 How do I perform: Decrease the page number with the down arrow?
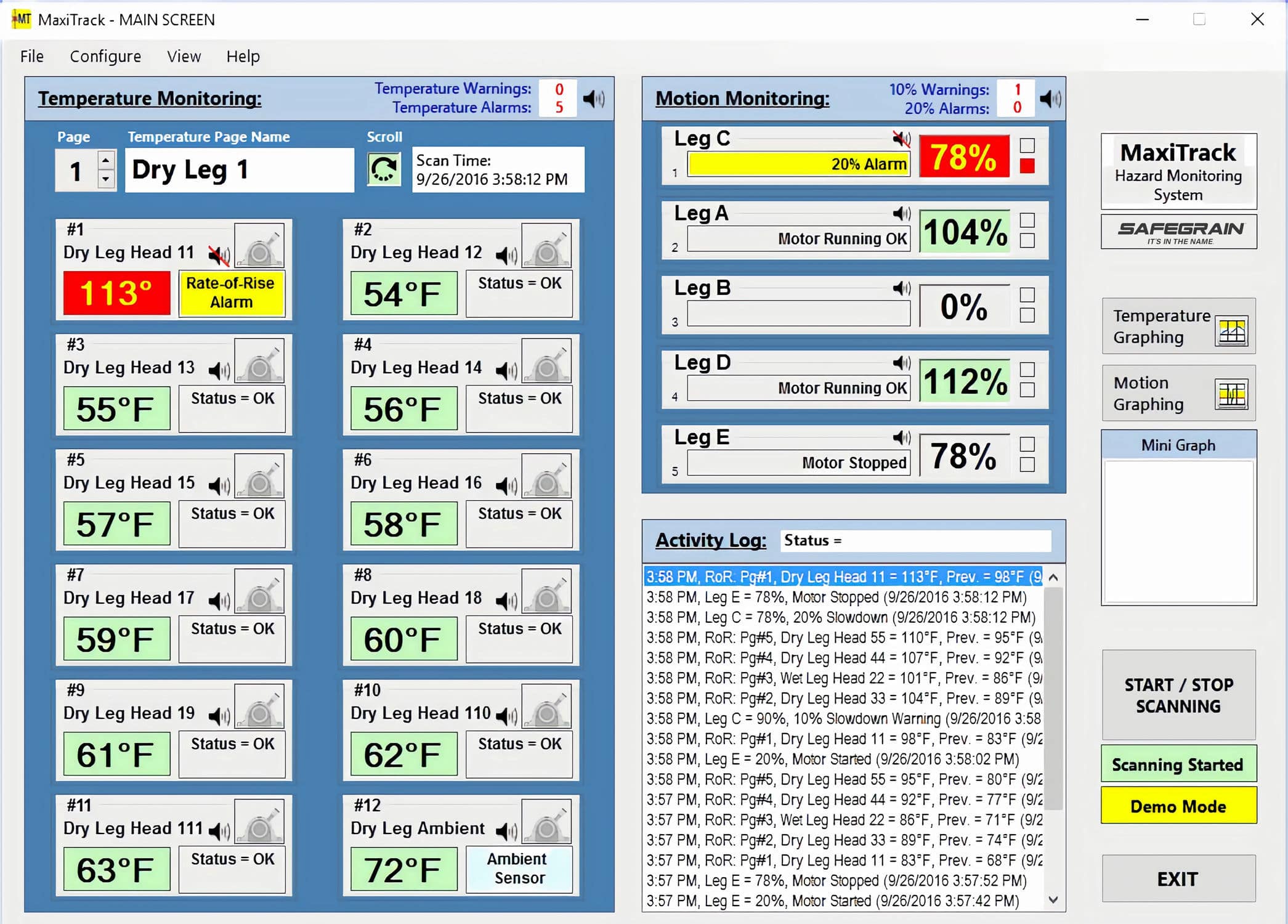105,179
